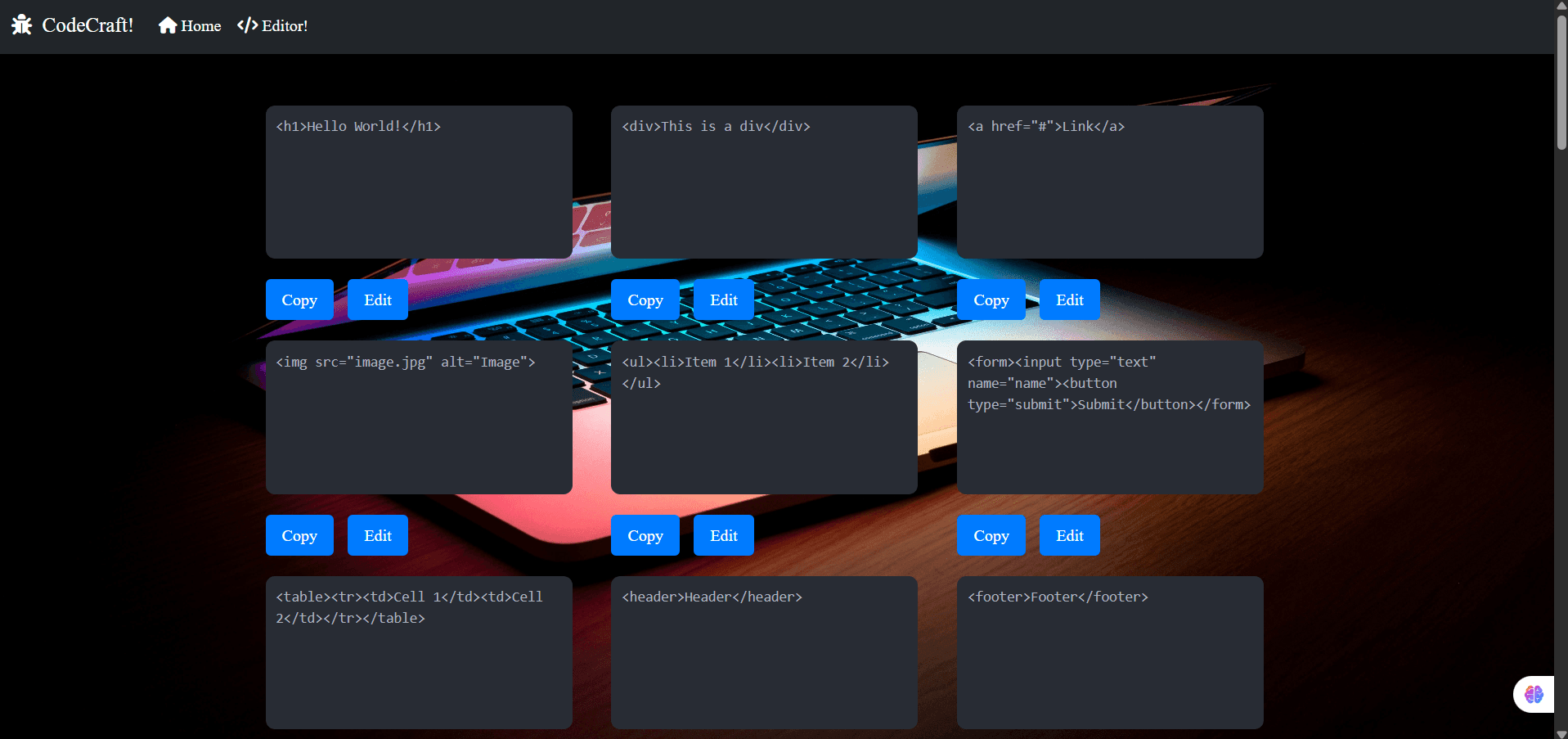Open the colorful brain assistant icon
1568x739 pixels.
click(x=1534, y=695)
